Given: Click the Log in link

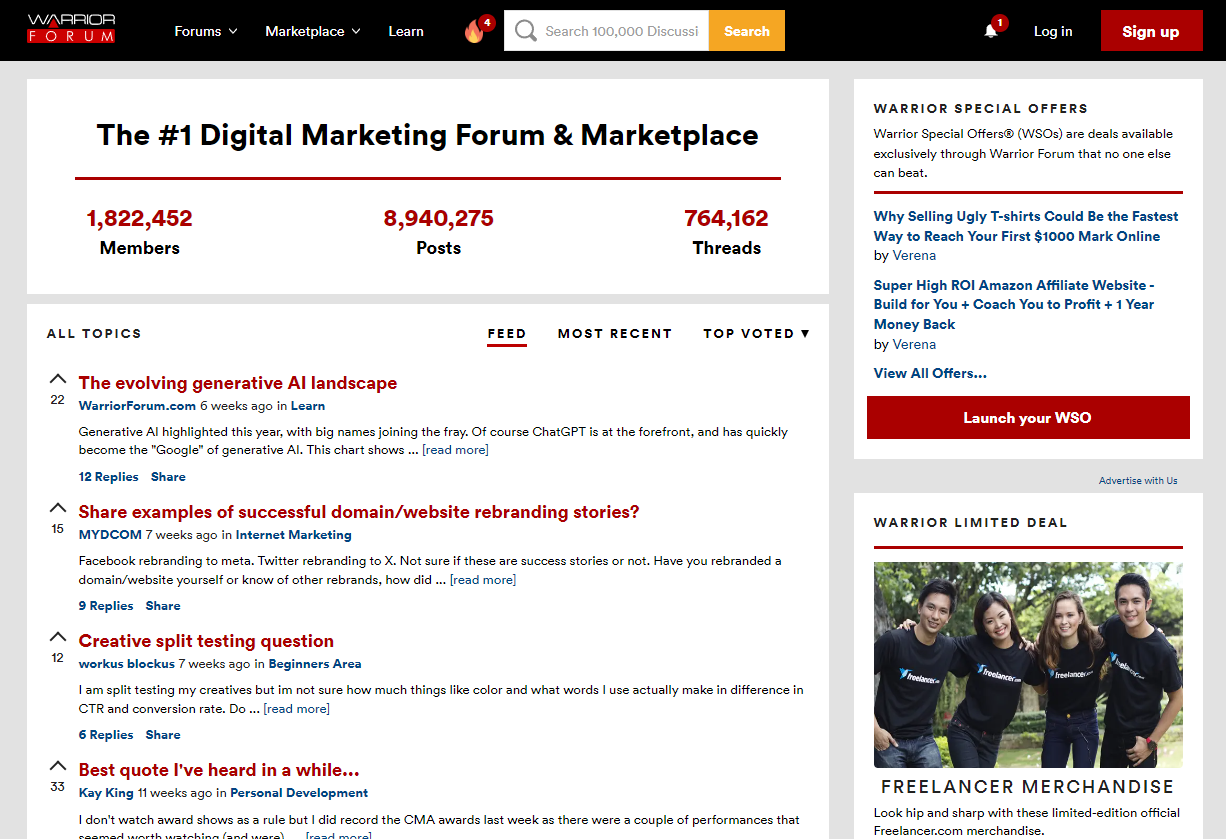Looking at the screenshot, I should coord(1053,31).
